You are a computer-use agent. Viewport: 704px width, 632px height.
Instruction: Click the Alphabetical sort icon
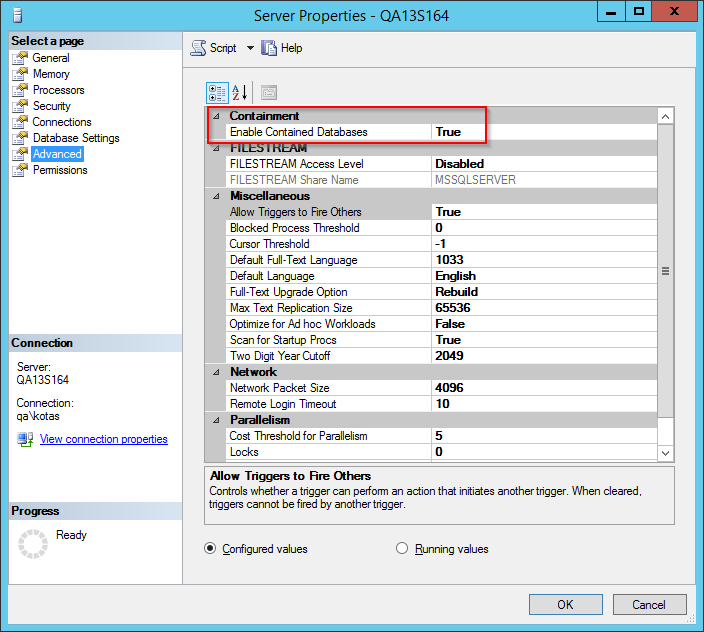(x=240, y=93)
